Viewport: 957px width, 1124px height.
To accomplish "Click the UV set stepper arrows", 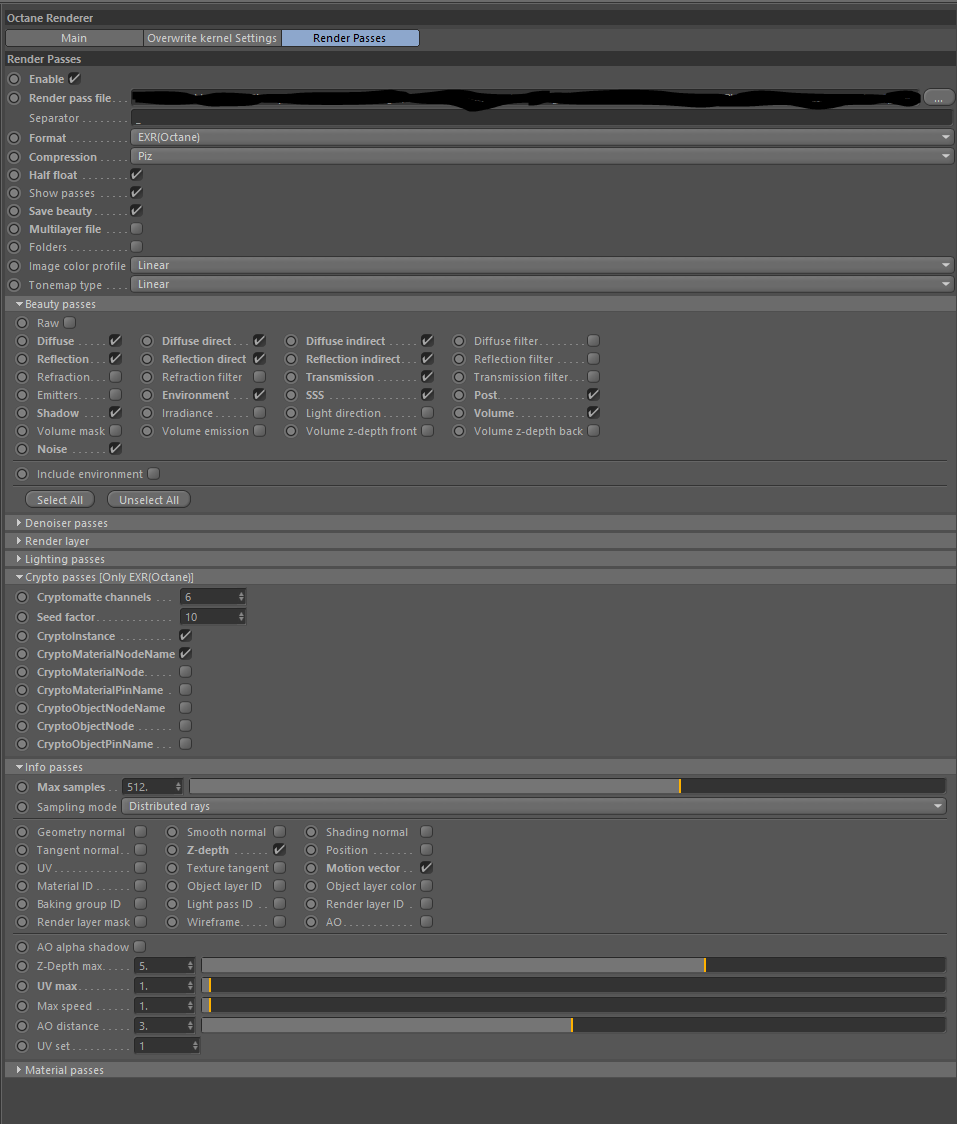I will [x=195, y=1046].
